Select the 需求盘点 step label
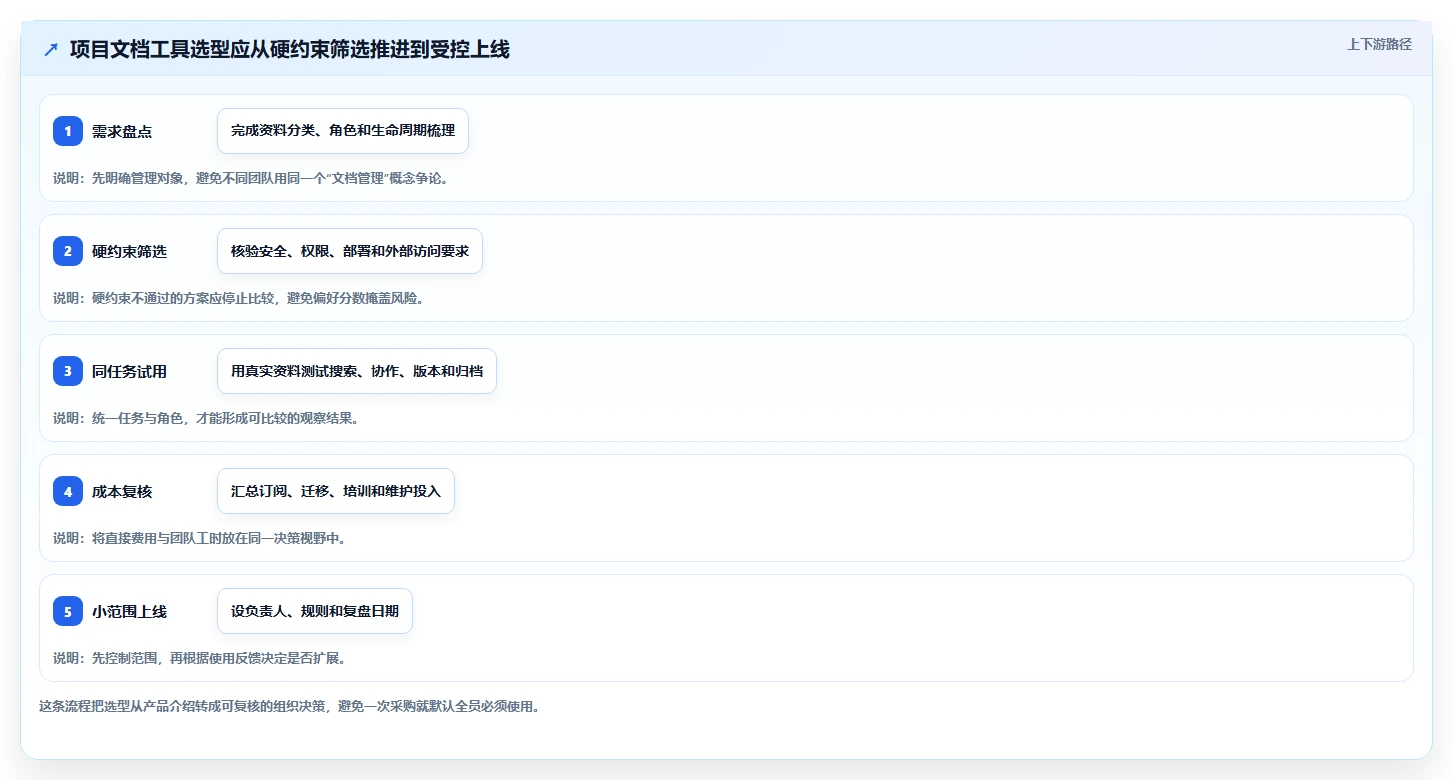1453x780 pixels. (122, 131)
